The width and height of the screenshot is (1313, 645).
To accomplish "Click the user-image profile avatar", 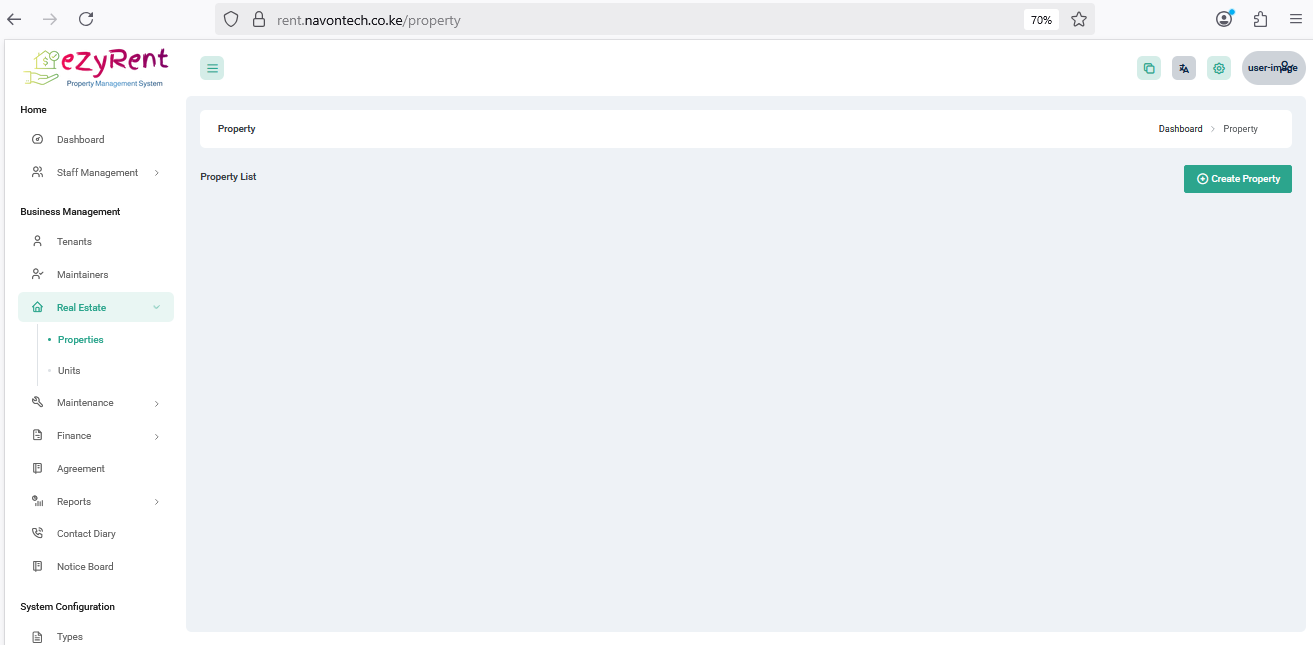I will point(1273,68).
